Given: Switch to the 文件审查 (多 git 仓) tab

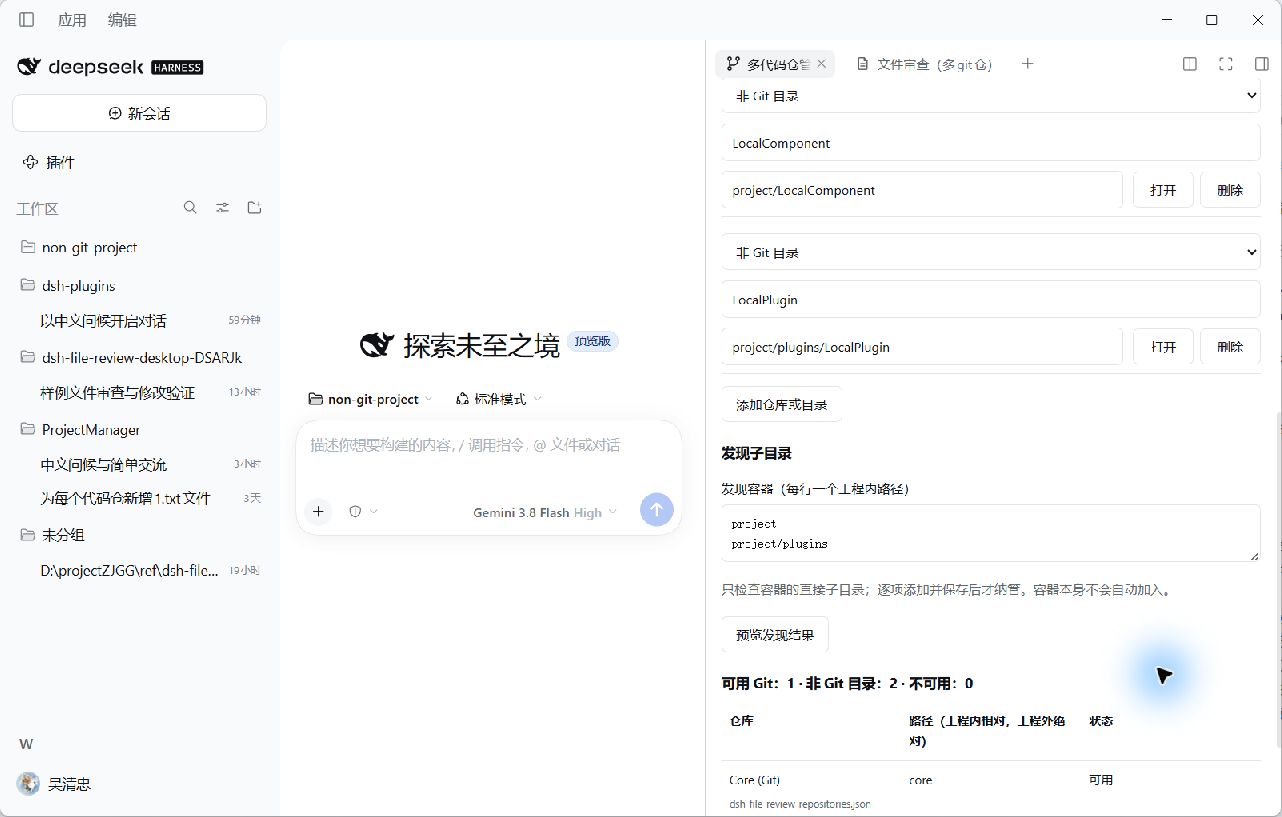Looking at the screenshot, I should pos(925,64).
